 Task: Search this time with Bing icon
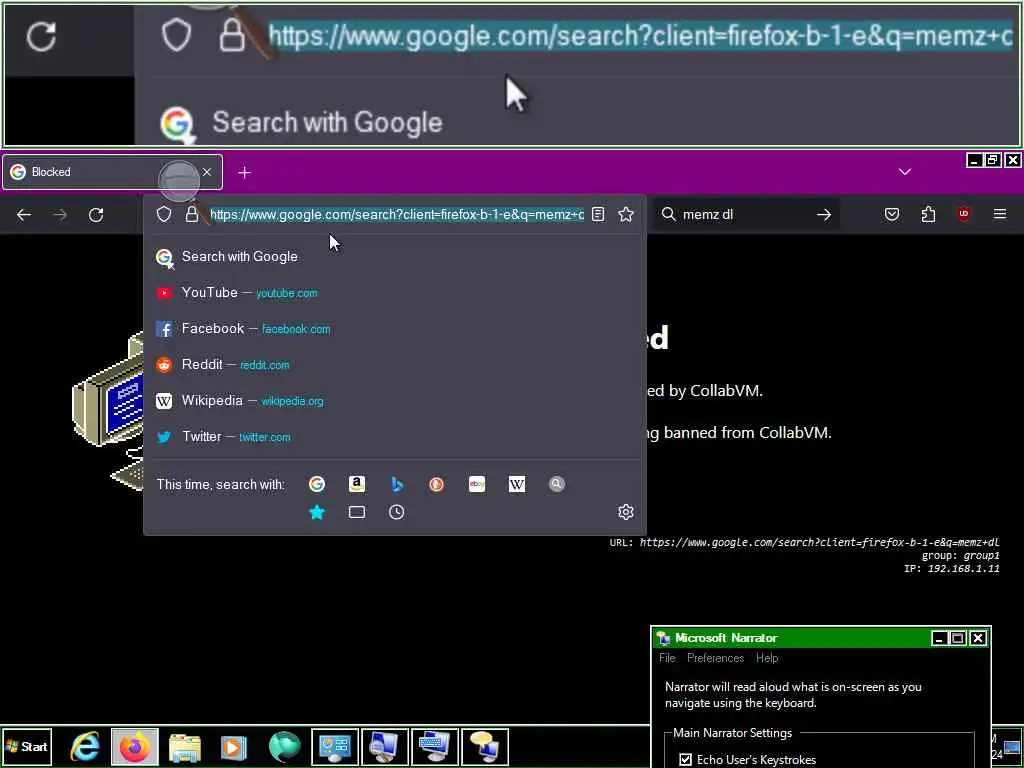pyautogui.click(x=397, y=484)
